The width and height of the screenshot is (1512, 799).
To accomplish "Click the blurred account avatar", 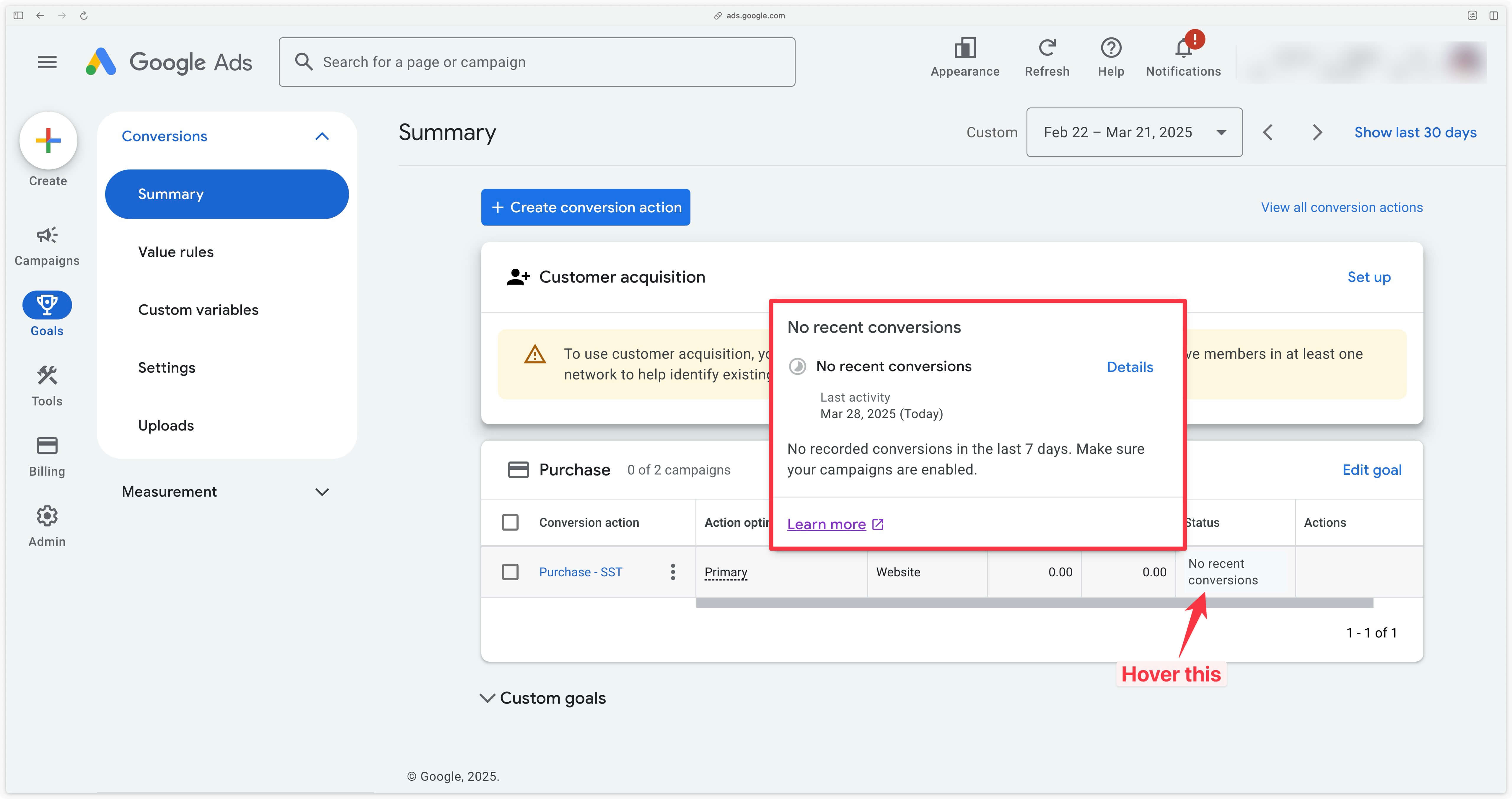I will click(1466, 61).
